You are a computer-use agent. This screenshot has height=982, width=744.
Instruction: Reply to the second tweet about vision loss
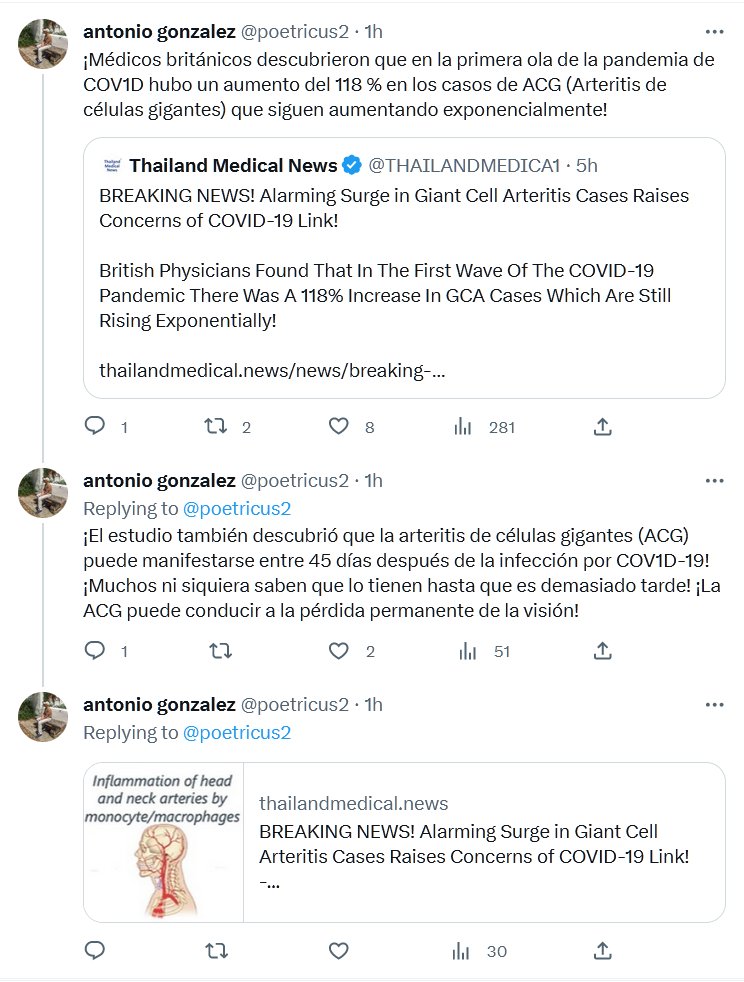95,651
